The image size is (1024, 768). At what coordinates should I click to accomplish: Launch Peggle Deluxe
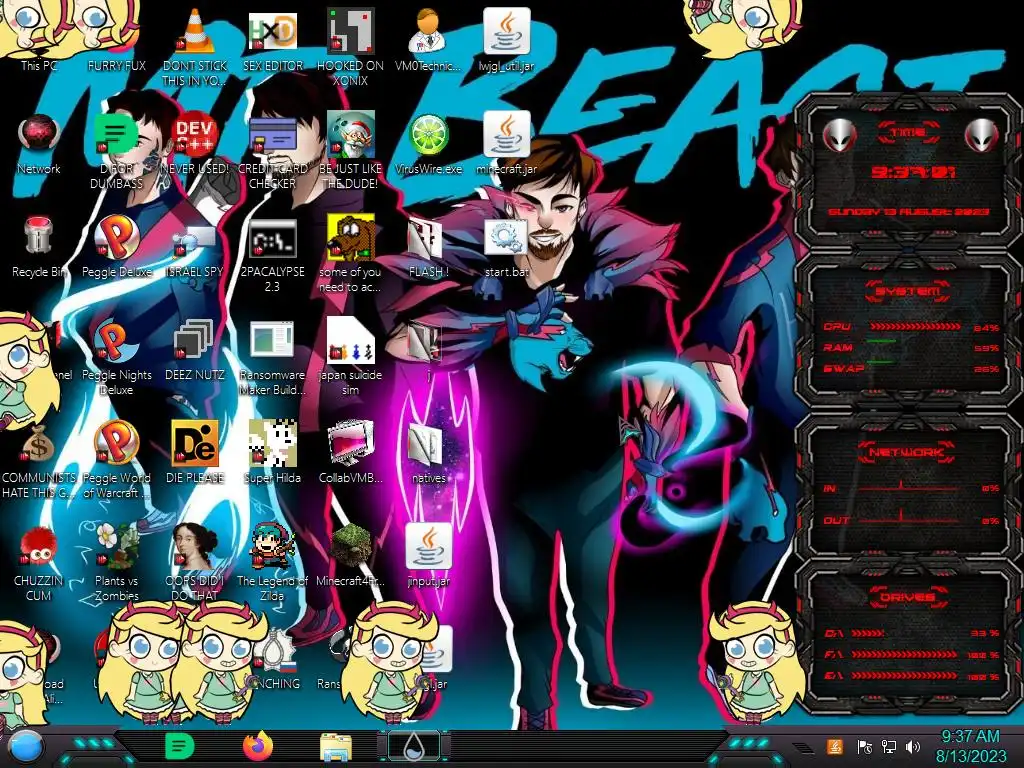116,236
